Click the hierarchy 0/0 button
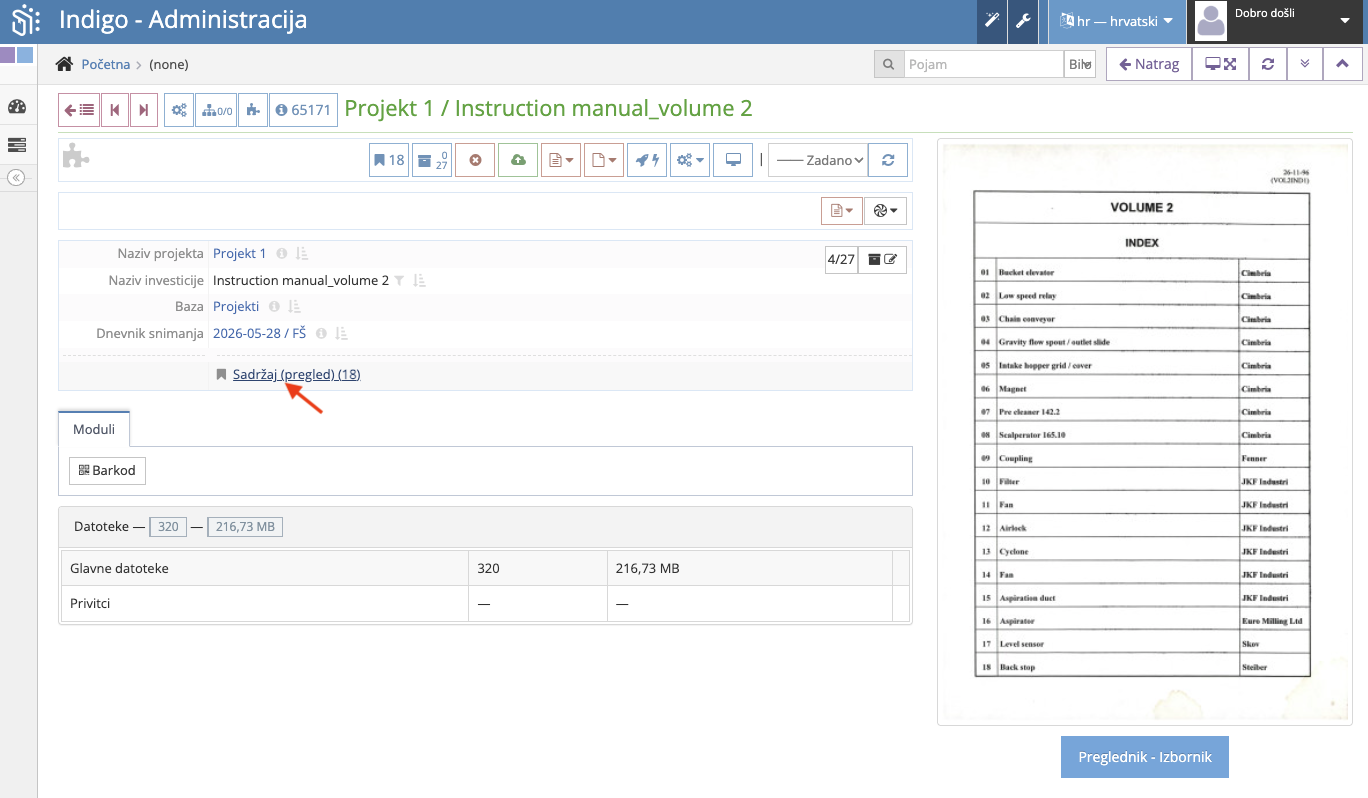Viewport: 1368px width, 798px height. pyautogui.click(x=217, y=110)
